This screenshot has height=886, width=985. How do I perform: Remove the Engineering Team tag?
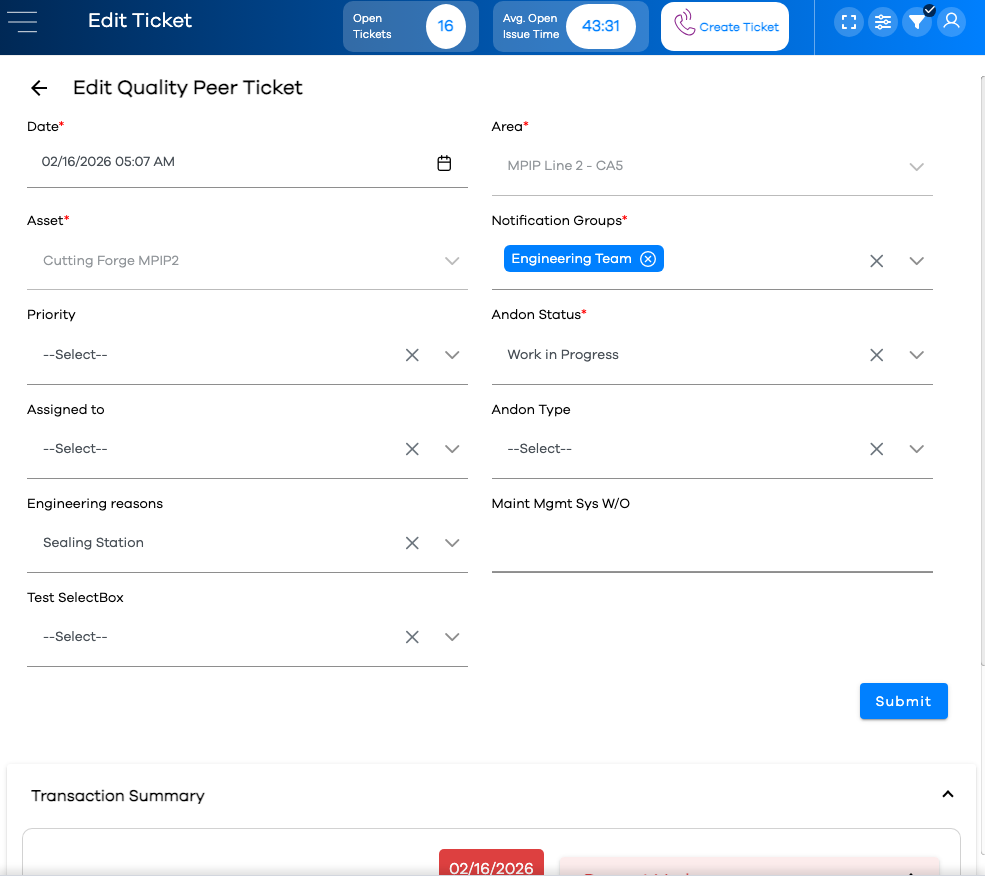click(648, 259)
